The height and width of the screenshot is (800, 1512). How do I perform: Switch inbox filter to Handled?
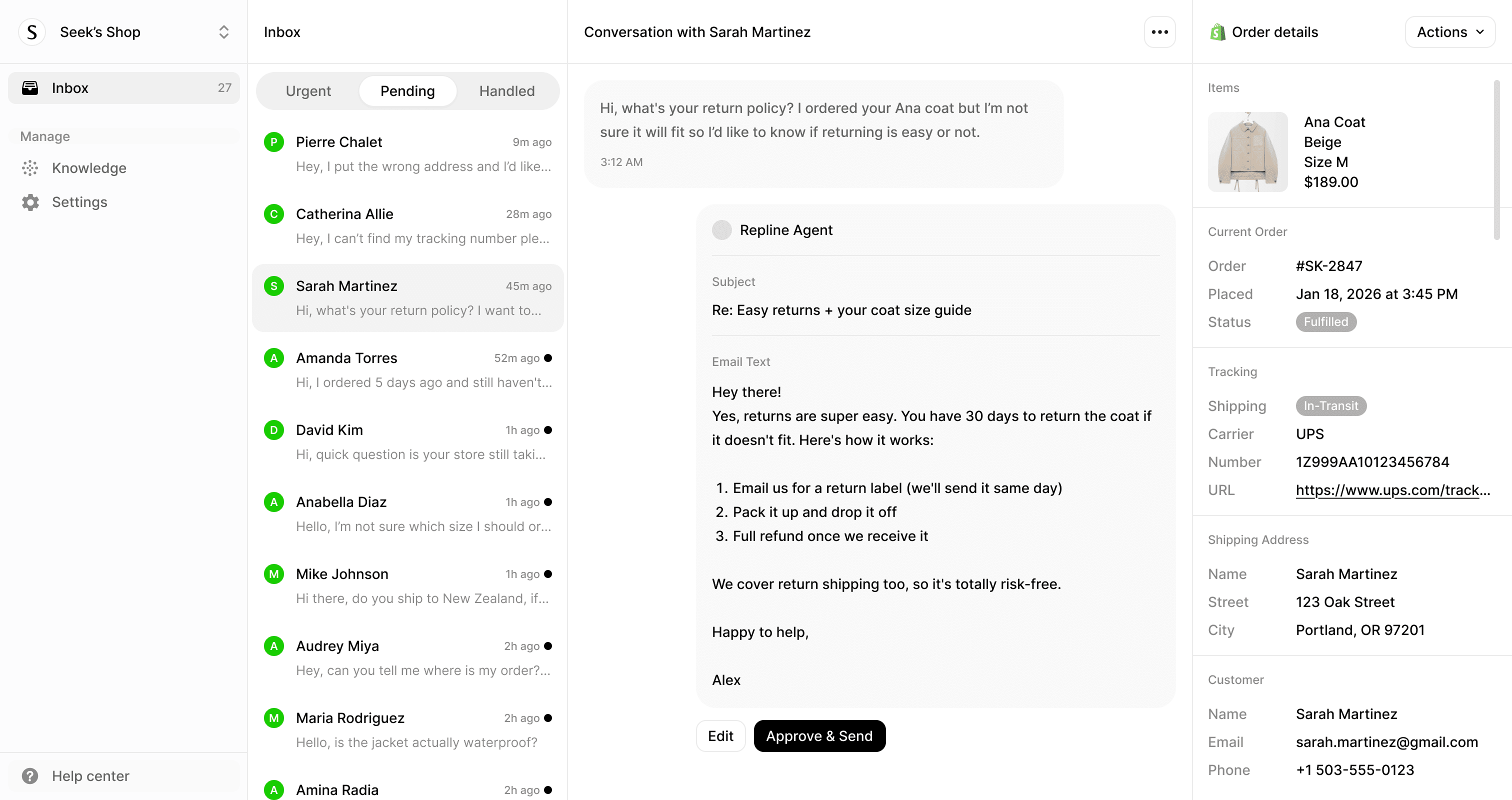[x=506, y=91]
